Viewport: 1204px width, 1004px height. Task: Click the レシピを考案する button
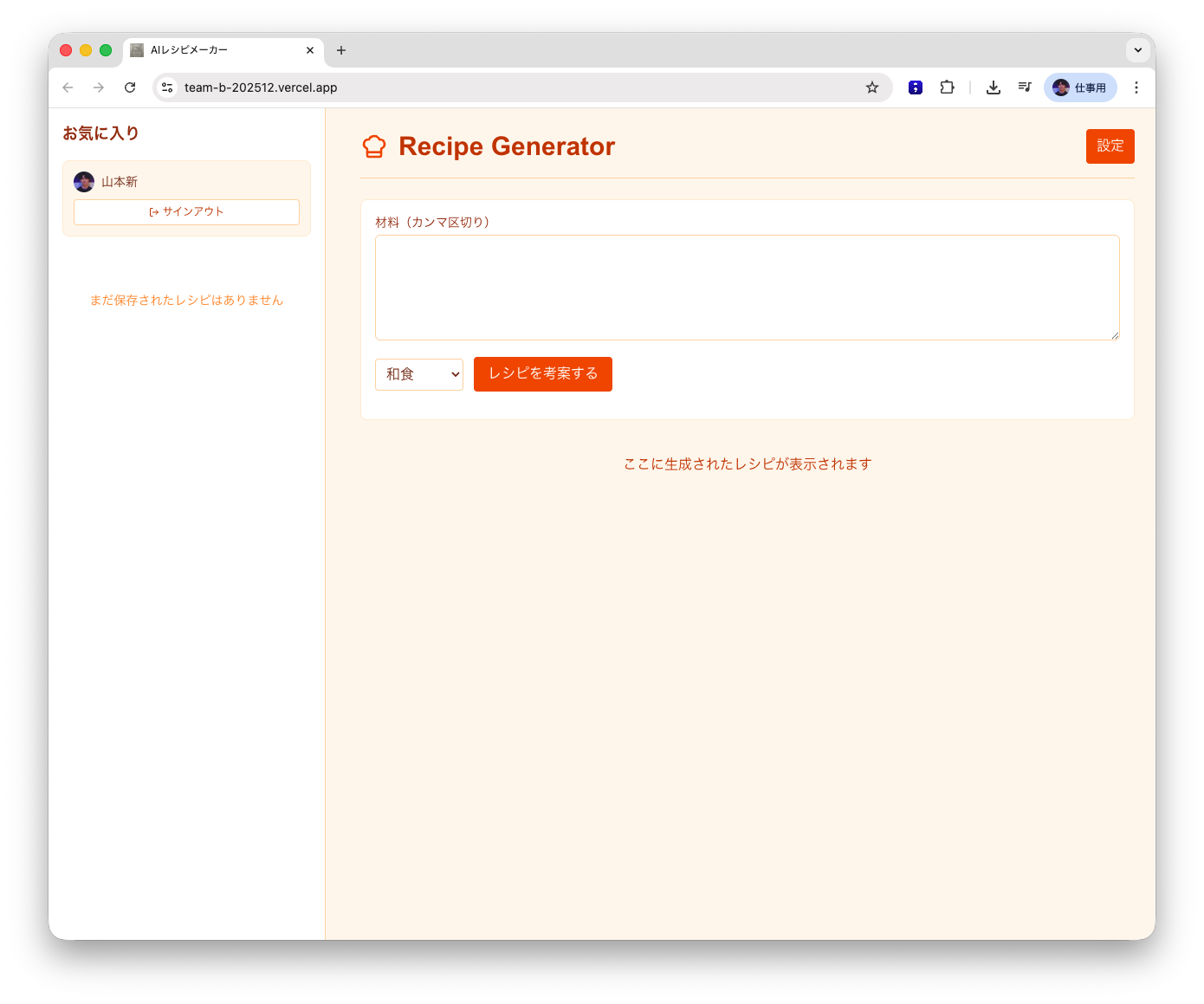(542, 374)
